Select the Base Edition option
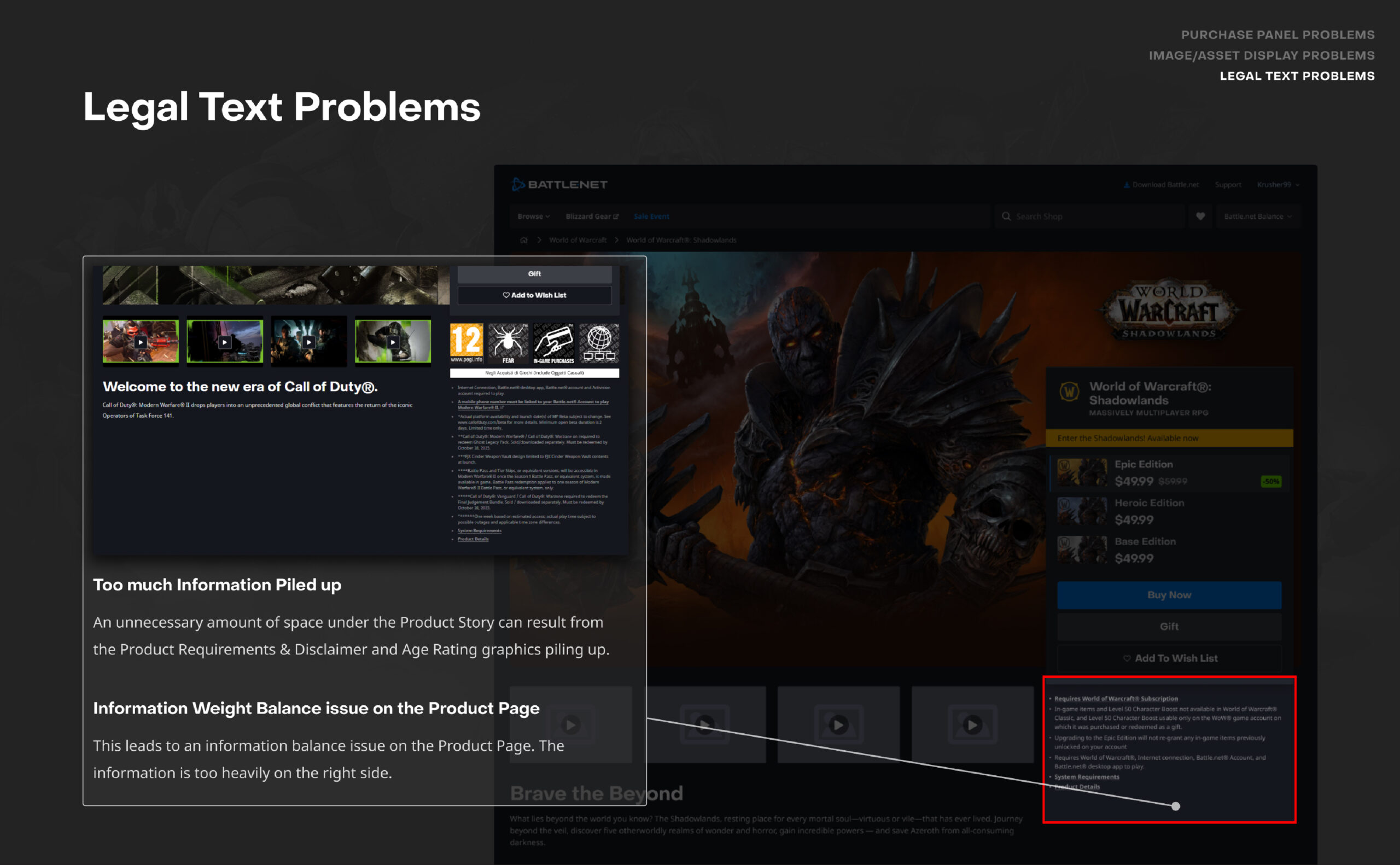This screenshot has width=1400, height=865. point(1169,550)
